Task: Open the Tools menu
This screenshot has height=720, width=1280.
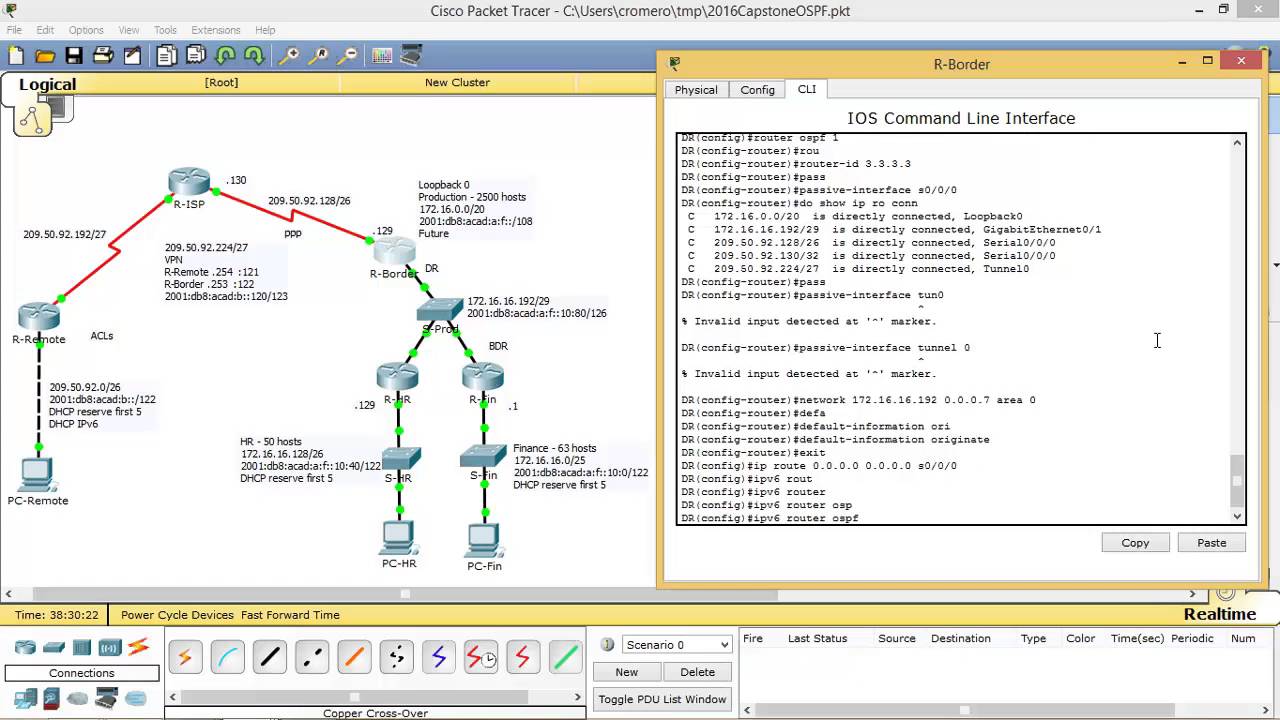Action: point(165,30)
